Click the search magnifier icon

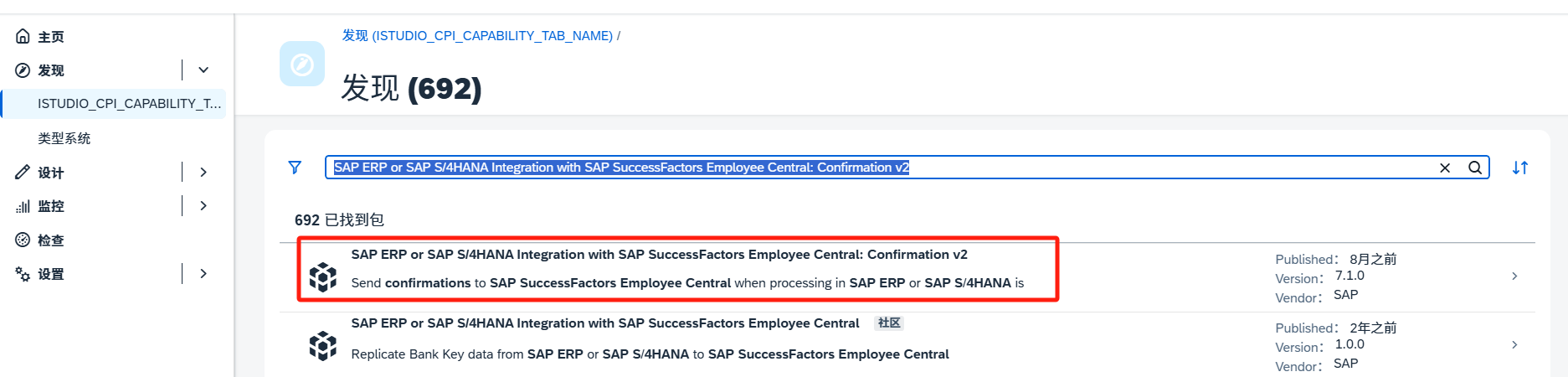click(x=1475, y=168)
